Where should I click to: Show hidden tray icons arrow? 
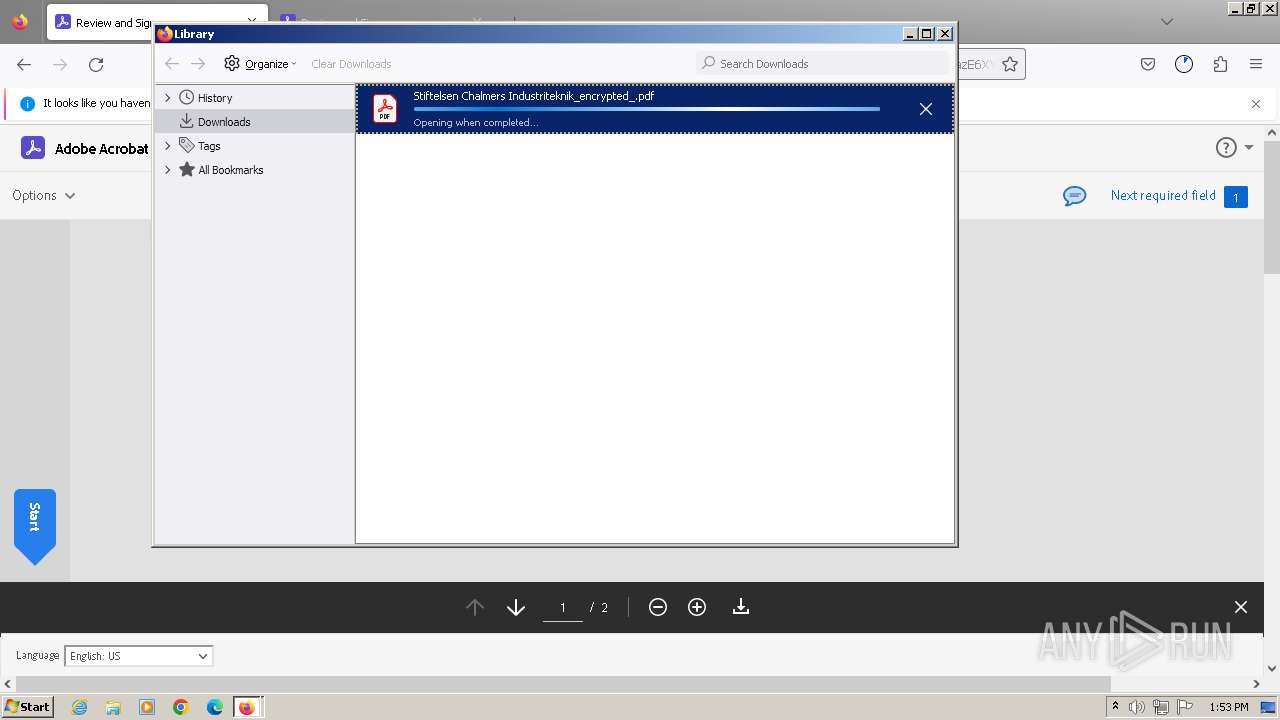point(1115,707)
